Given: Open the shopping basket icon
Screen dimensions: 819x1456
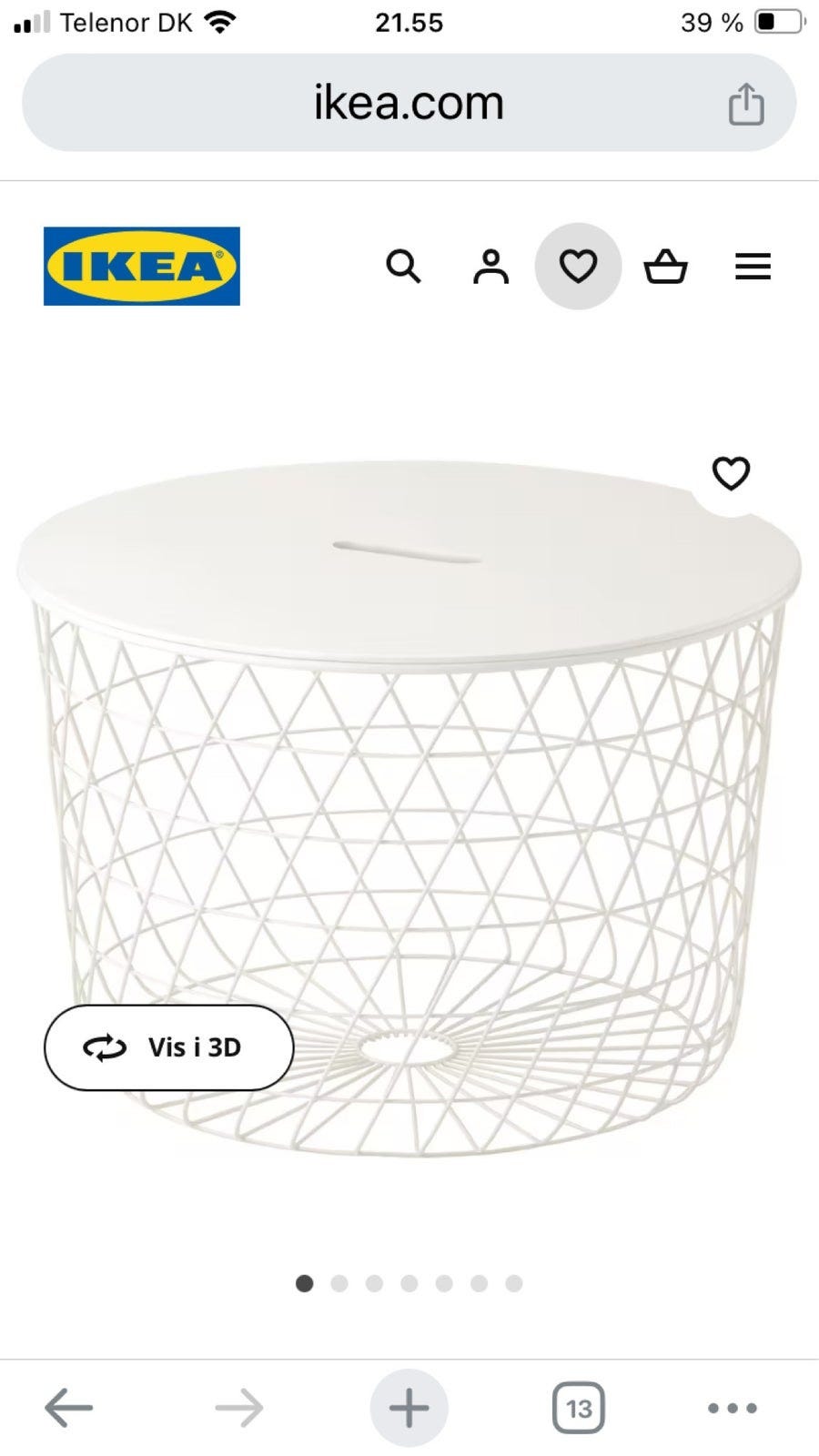Looking at the screenshot, I should click(x=665, y=267).
